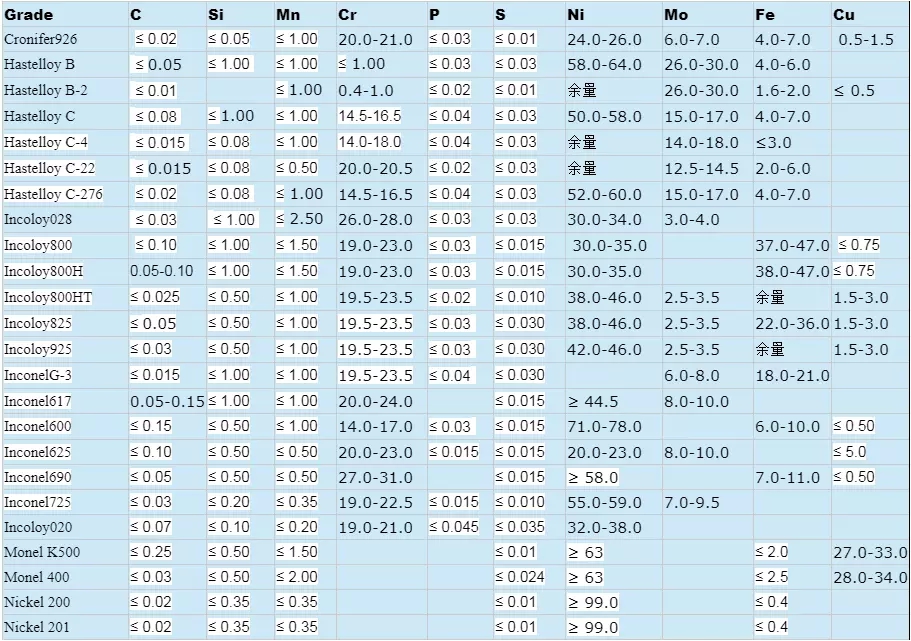Click Incoloy800 Fe value 37.0-47.0
This screenshot has height=641, width=911.
[x=792, y=245]
